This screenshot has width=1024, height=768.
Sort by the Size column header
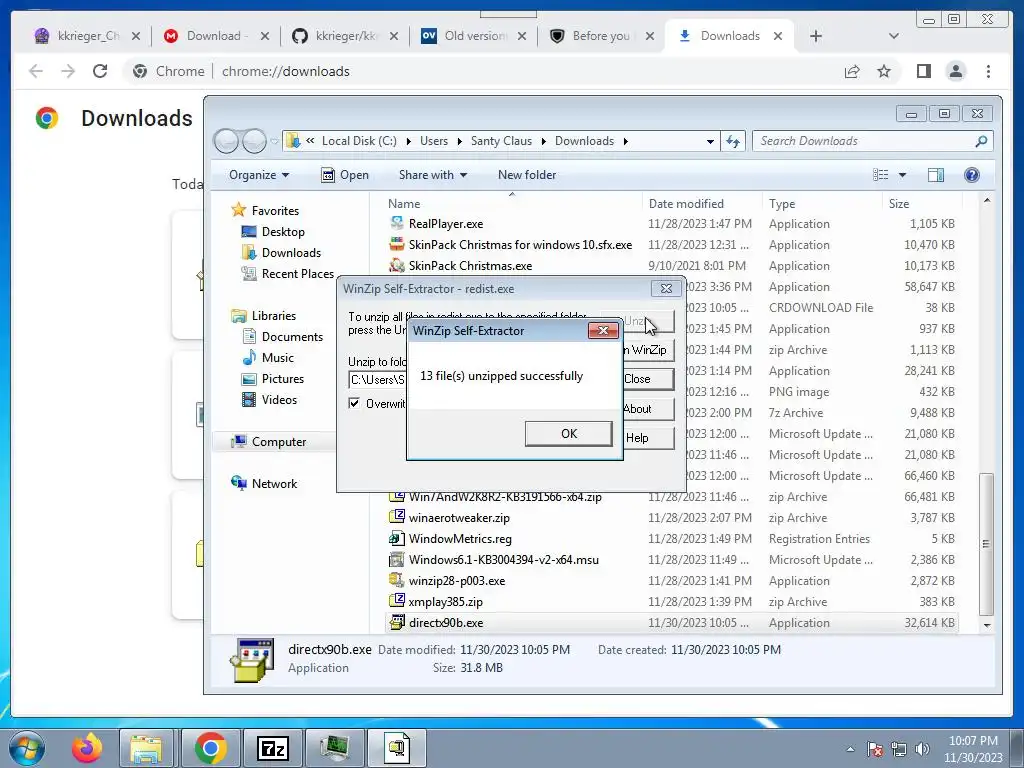tap(899, 204)
